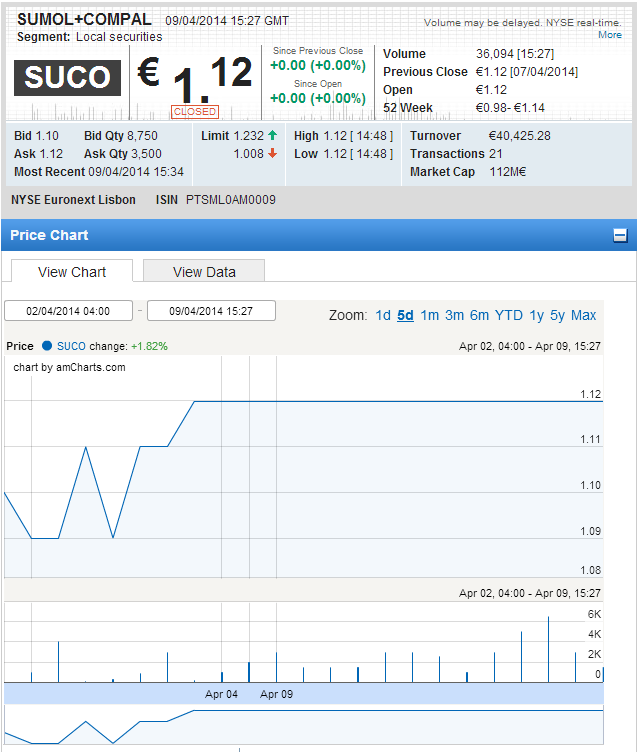642x752 pixels.
Task: Click the 52 Week range €0.98- €1.14
Action: [510, 107]
